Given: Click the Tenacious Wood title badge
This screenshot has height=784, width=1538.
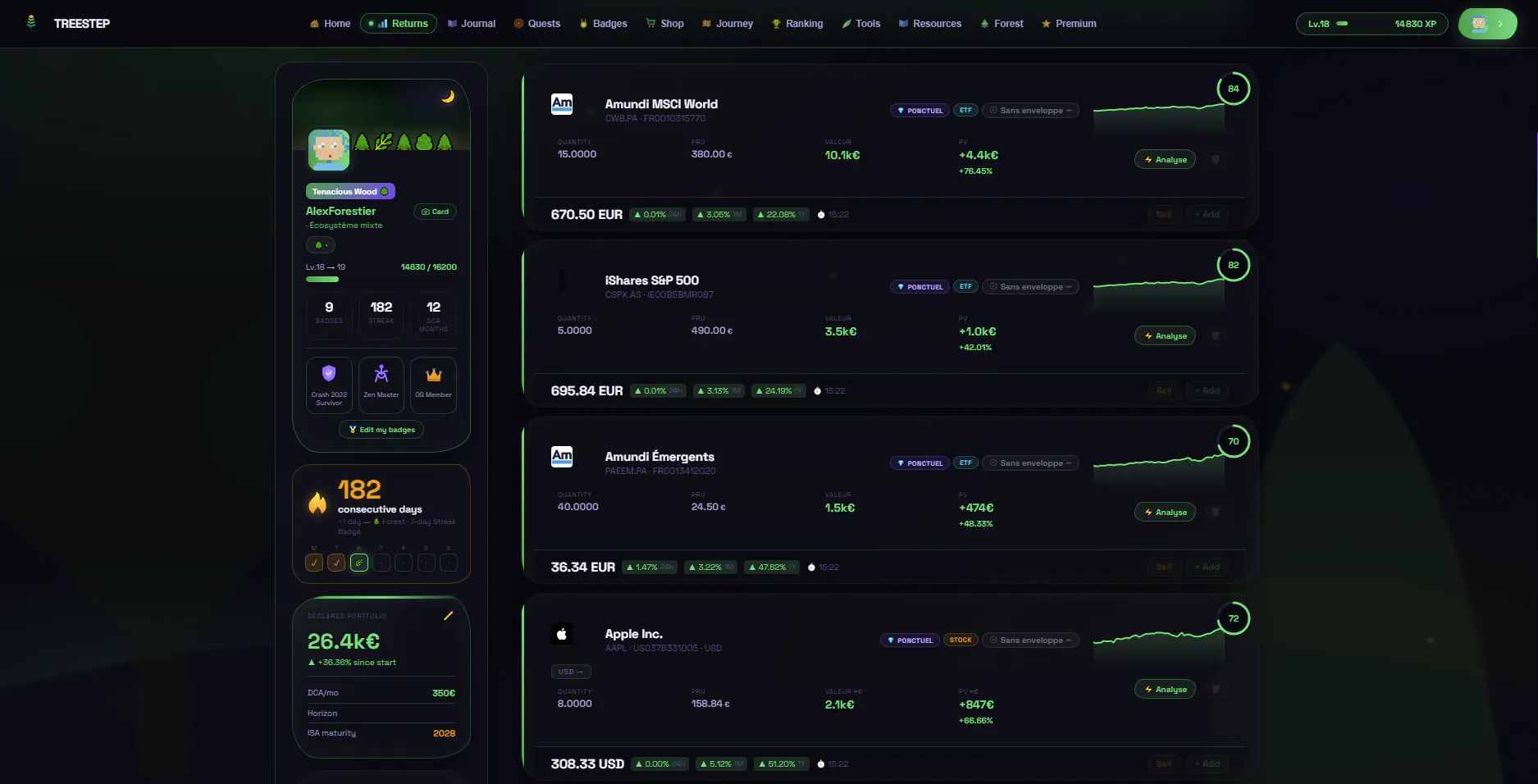Looking at the screenshot, I should tap(350, 191).
